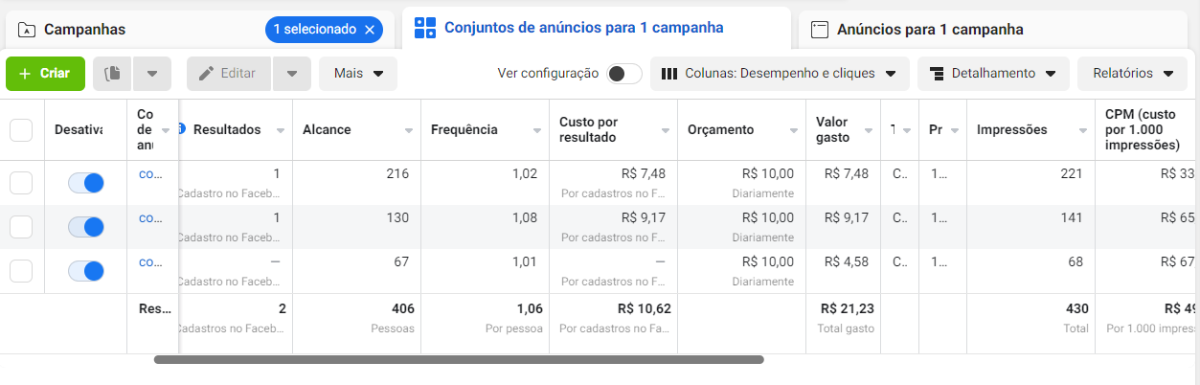The width and height of the screenshot is (1200, 385).
Task: Expand the Mais dropdown menu
Action: [x=358, y=73]
